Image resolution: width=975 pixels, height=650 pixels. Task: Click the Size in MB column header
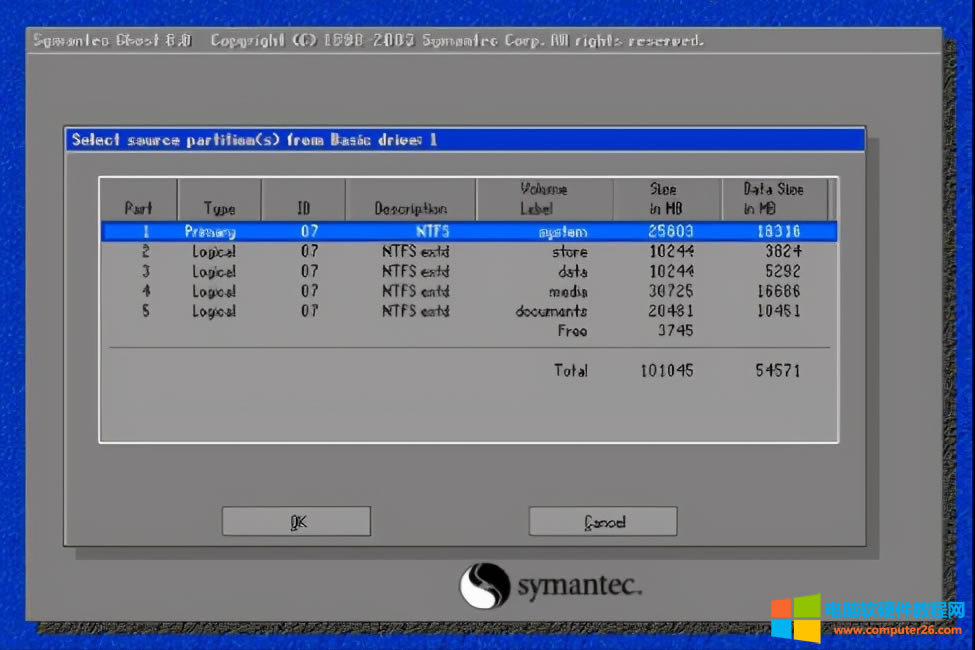click(666, 199)
